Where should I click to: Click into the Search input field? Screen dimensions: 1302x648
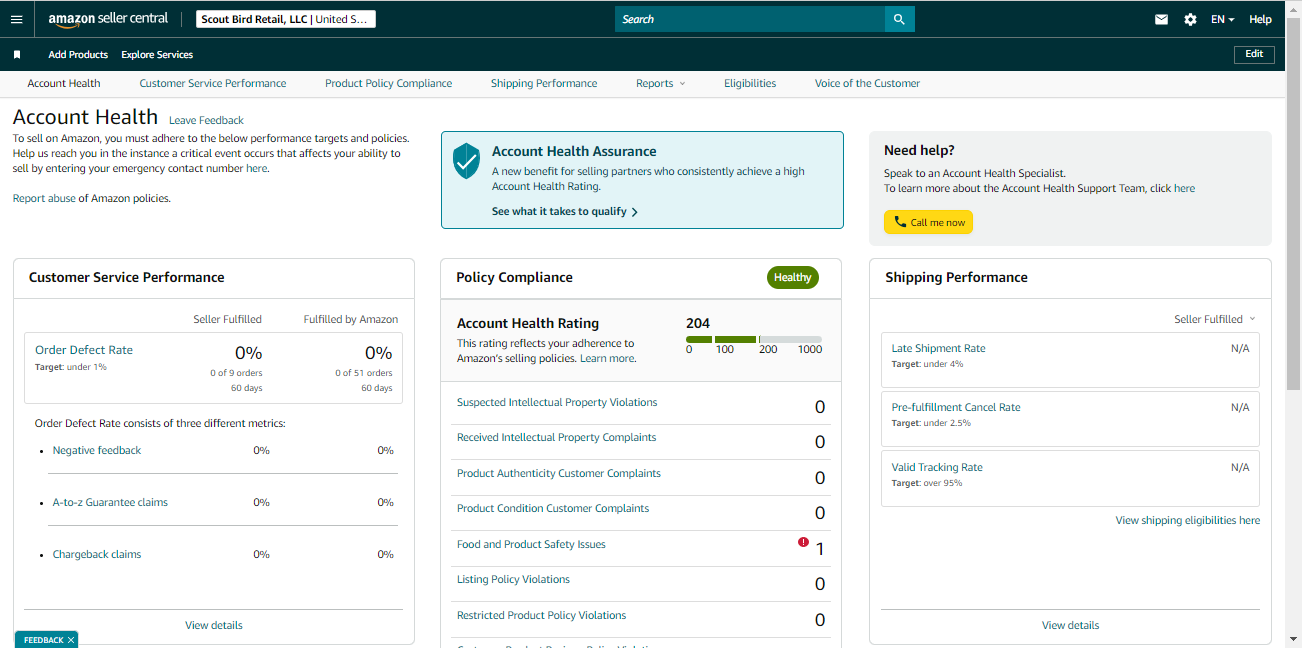tap(750, 19)
